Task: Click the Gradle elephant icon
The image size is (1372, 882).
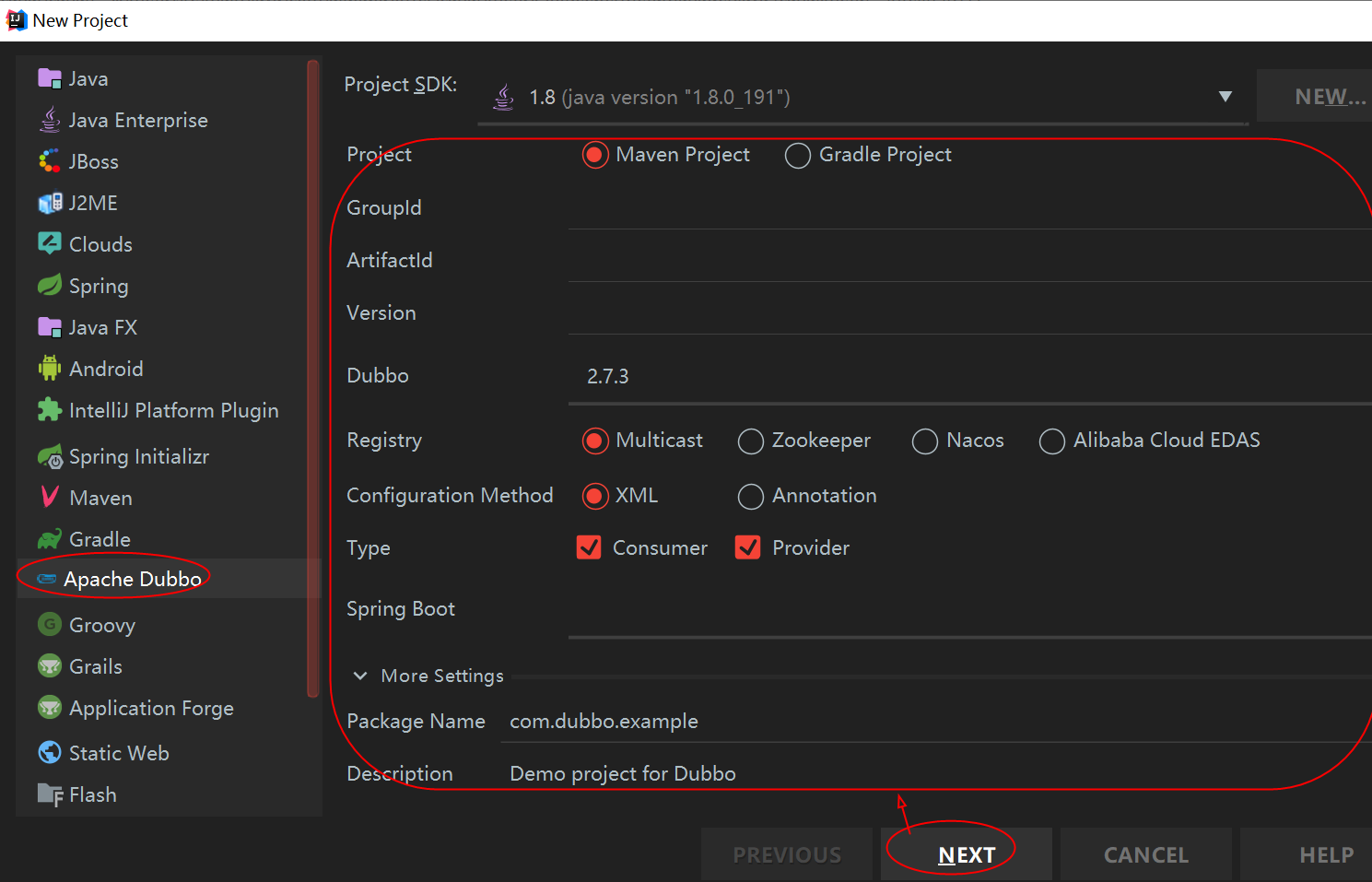Action: click(50, 538)
